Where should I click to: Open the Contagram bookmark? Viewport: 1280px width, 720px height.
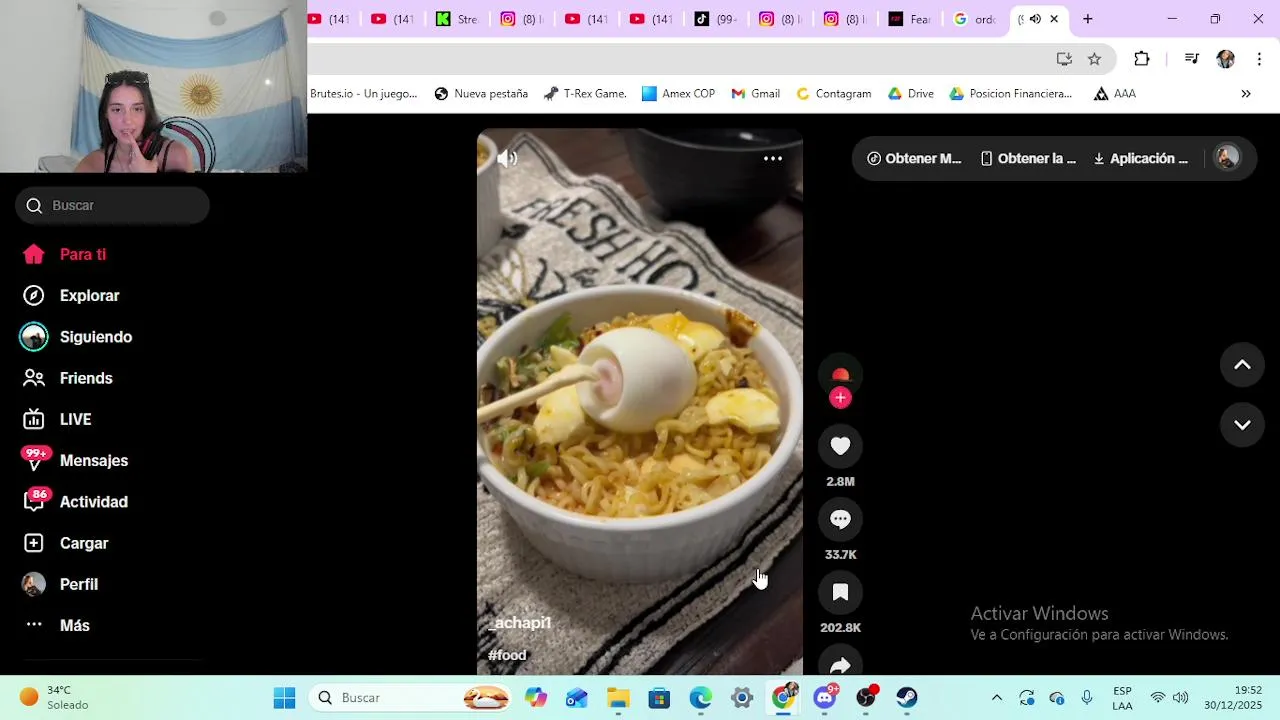pyautogui.click(x=833, y=94)
